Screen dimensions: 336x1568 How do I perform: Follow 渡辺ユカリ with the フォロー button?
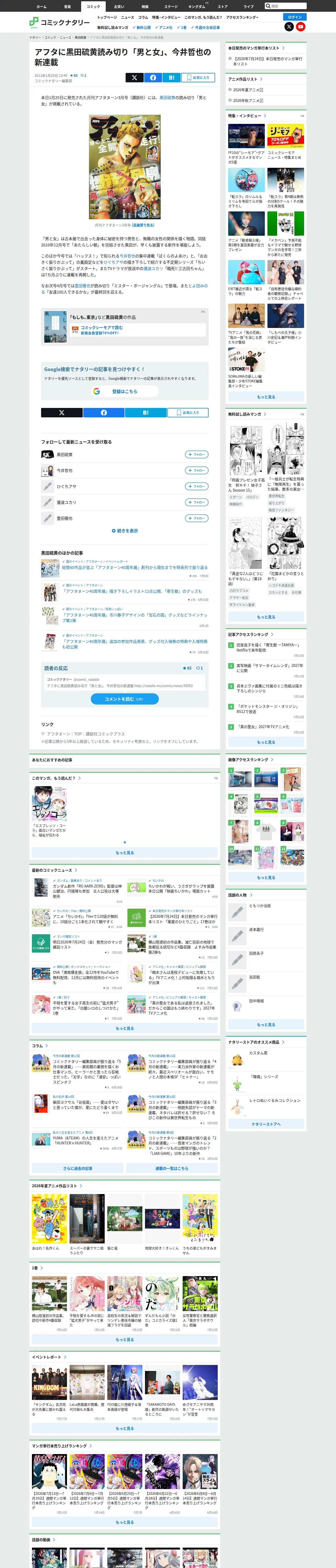[x=197, y=502]
